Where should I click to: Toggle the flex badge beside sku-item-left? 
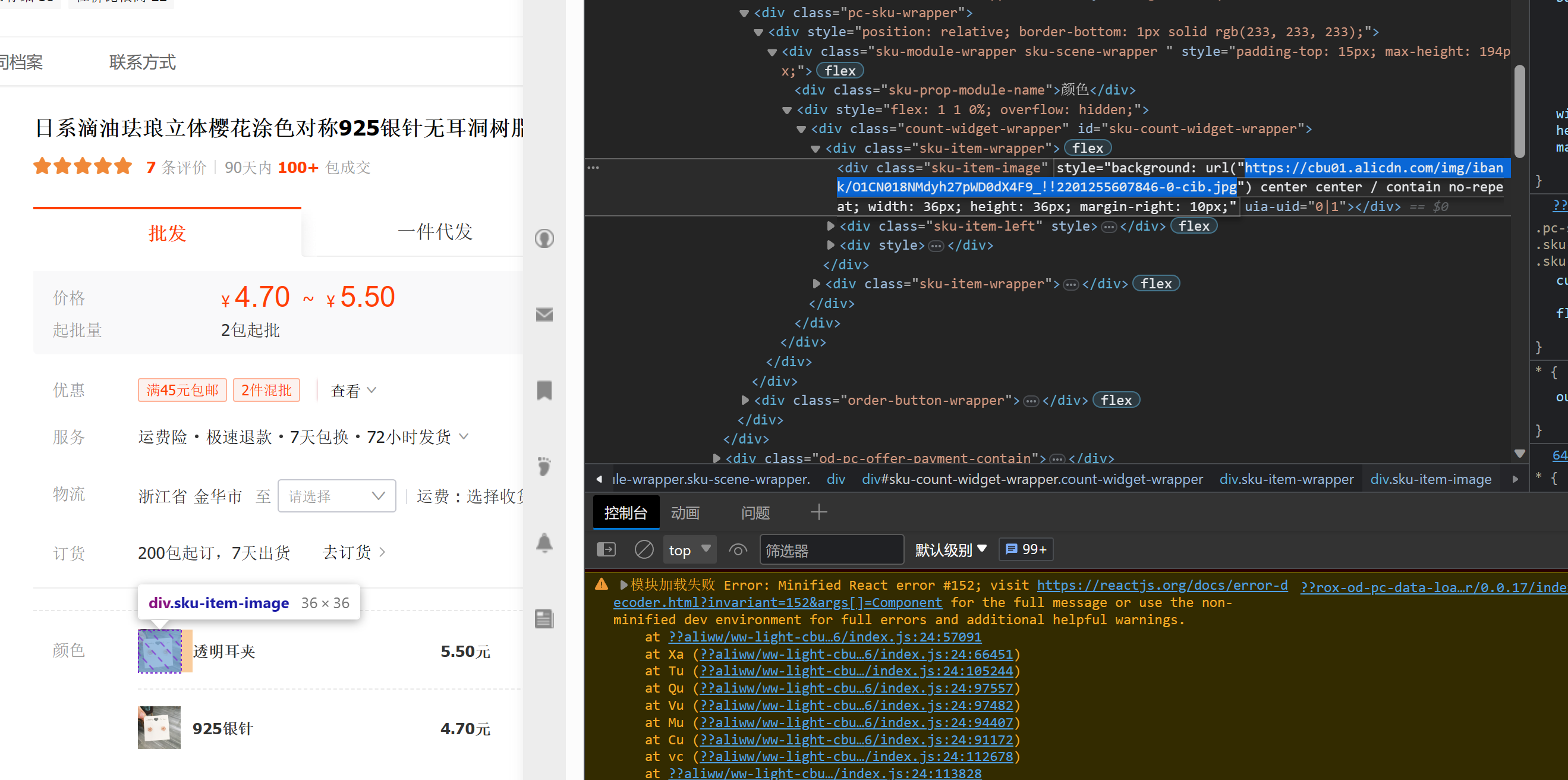click(x=1193, y=226)
